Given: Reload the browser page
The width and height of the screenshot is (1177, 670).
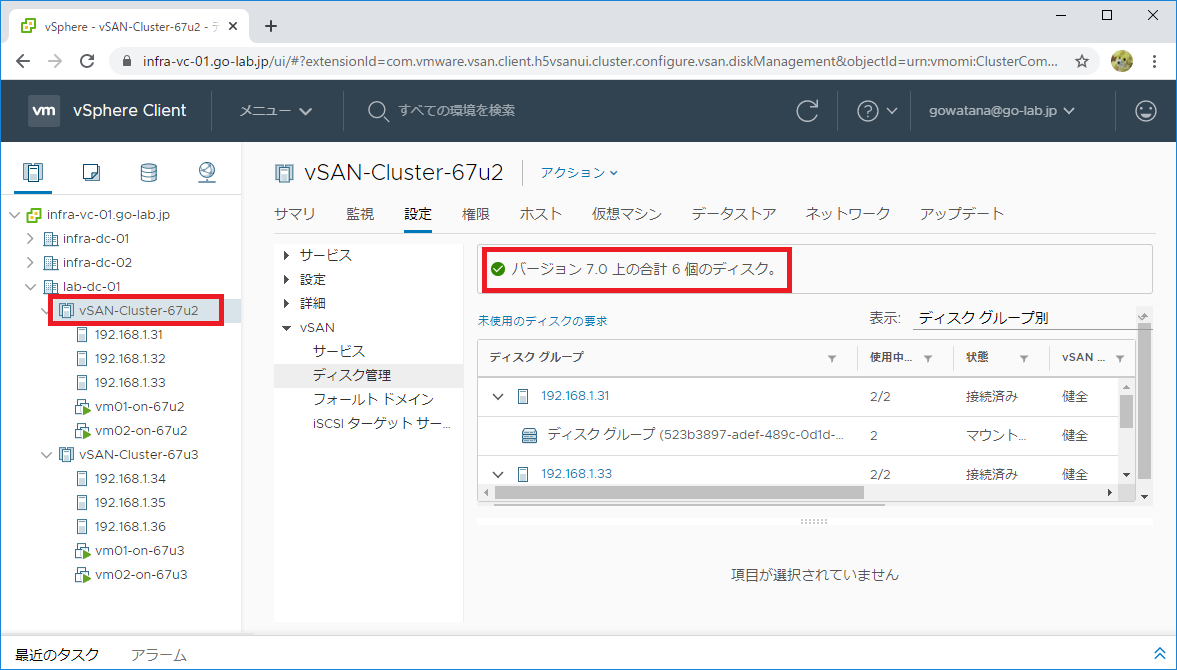Looking at the screenshot, I should pyautogui.click(x=87, y=62).
